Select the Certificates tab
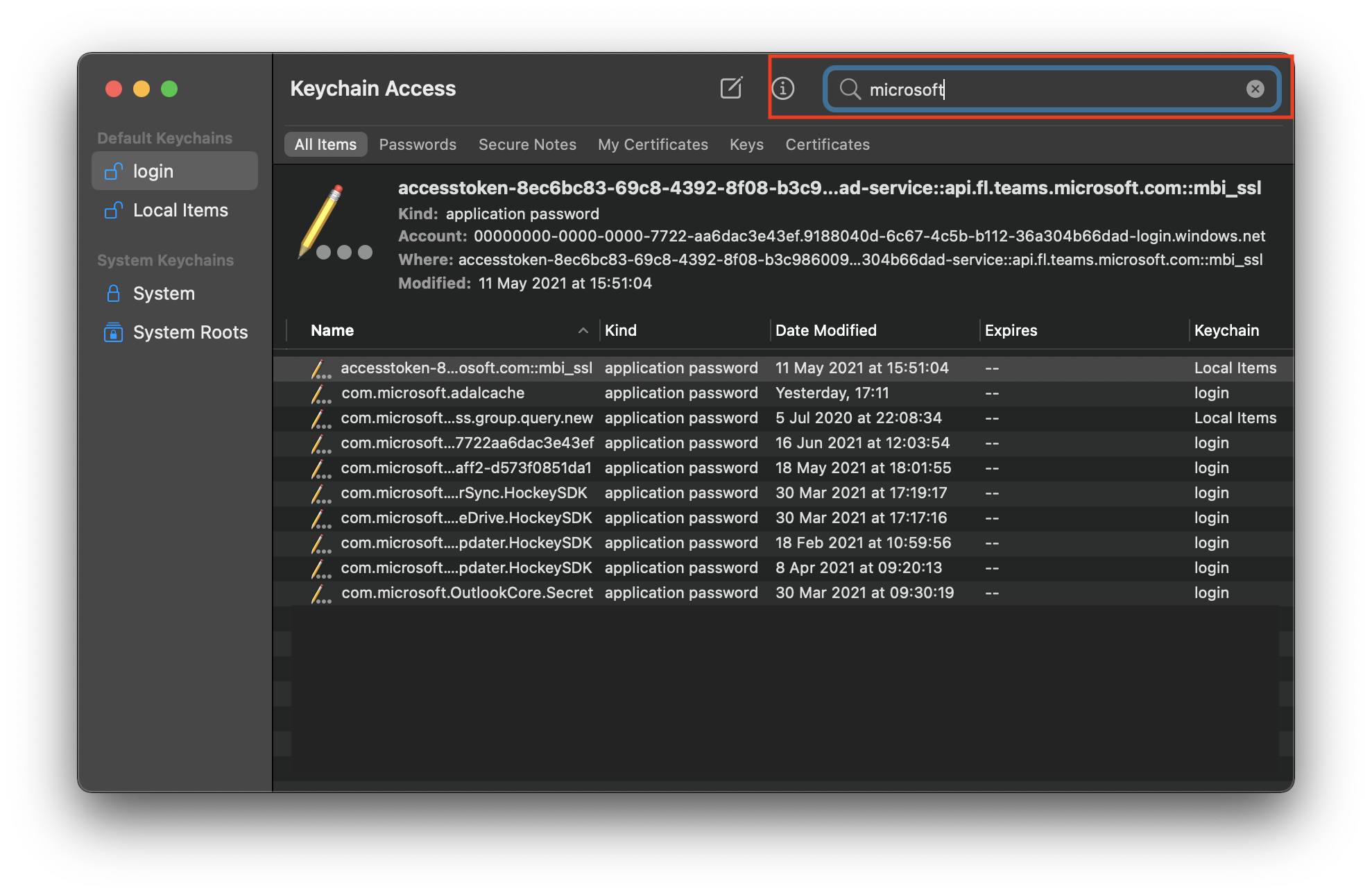This screenshot has width=1372, height=895. point(828,144)
